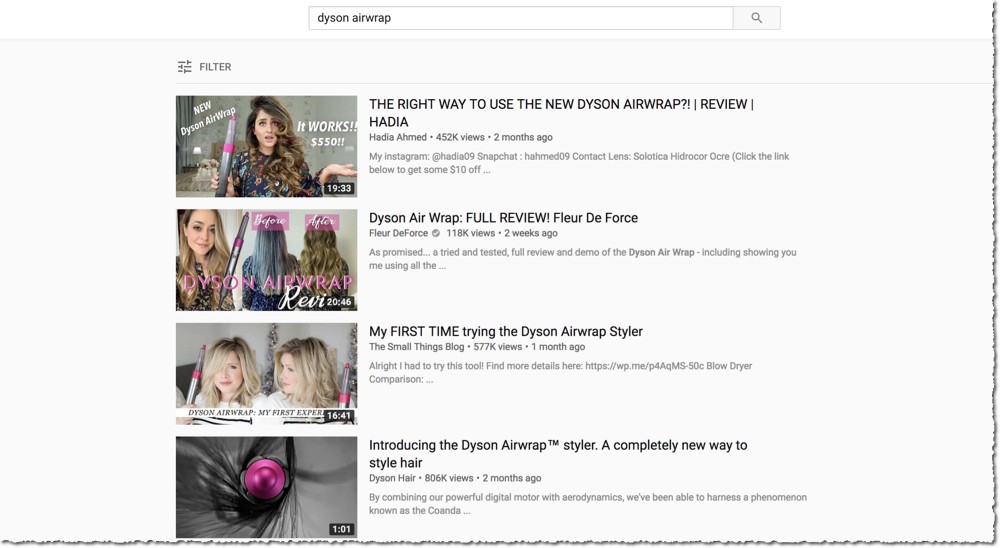
Task: Click description starting 'By combining our powerful'
Action: [587, 503]
